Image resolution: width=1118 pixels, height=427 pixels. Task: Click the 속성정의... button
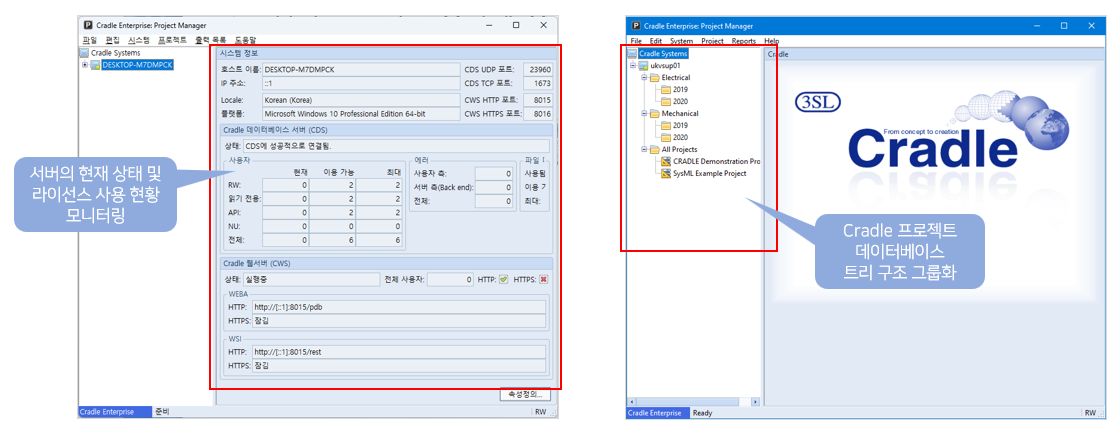[x=525, y=393]
